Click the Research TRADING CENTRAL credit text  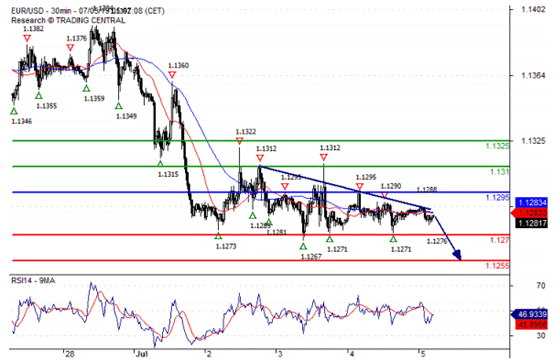tap(68, 20)
